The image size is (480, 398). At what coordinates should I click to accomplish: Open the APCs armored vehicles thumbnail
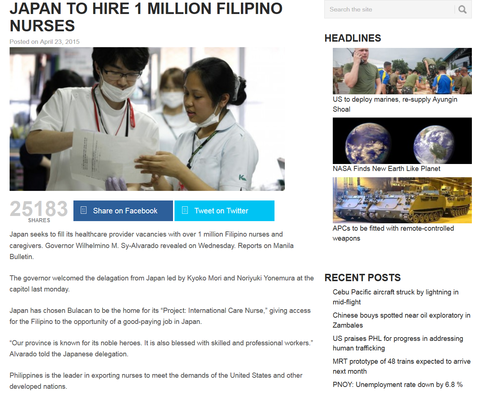[x=402, y=200]
